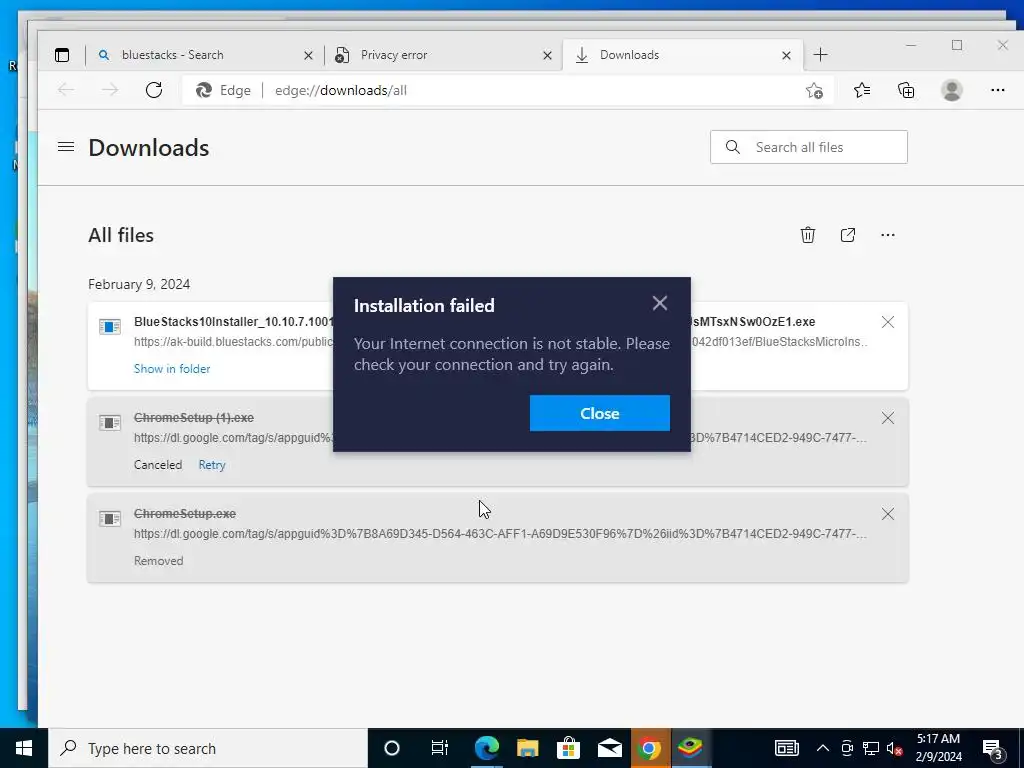Dismiss Installation failed dialog with X
The height and width of the screenshot is (768, 1024).
[x=660, y=303]
